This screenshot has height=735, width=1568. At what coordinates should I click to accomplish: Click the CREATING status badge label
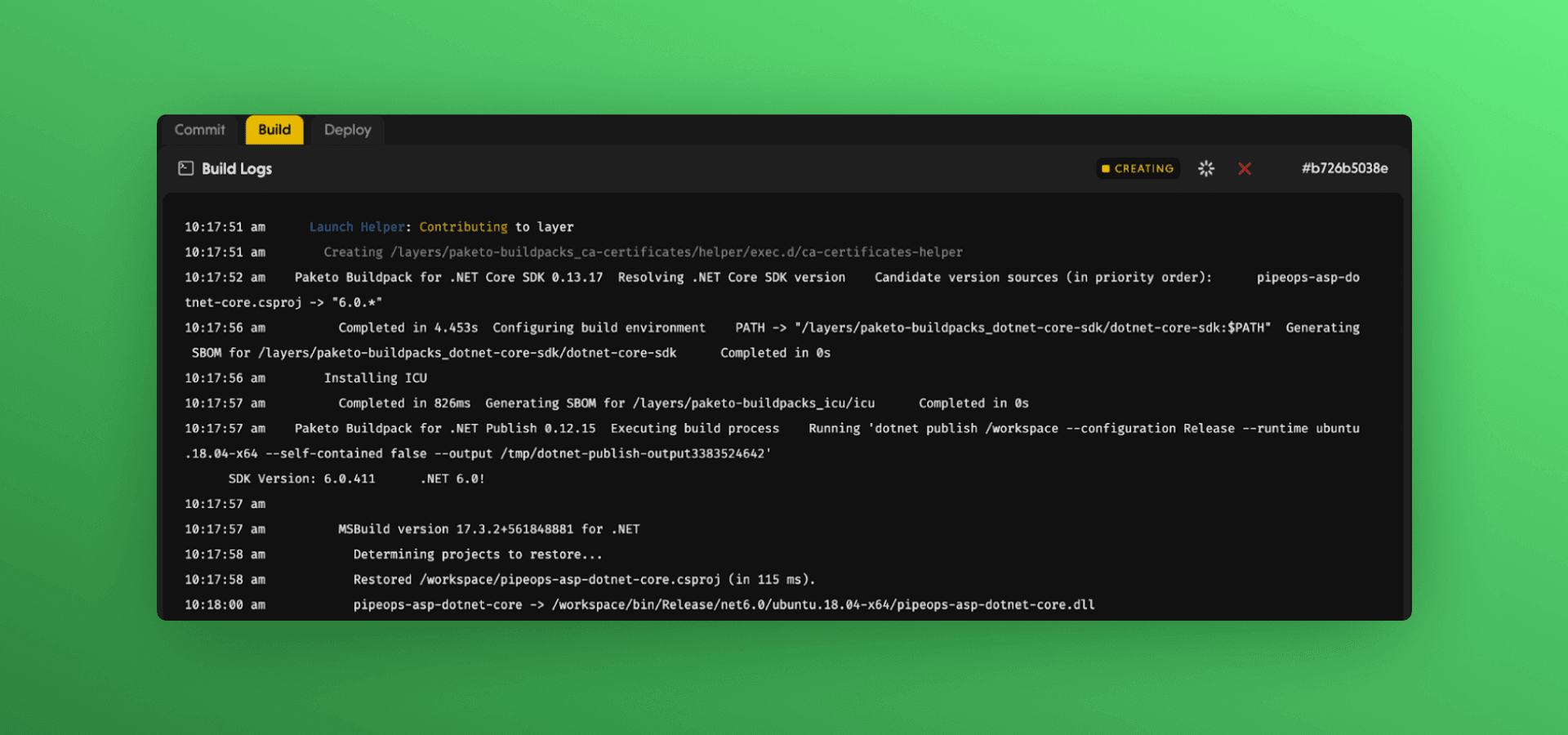[x=1143, y=169]
